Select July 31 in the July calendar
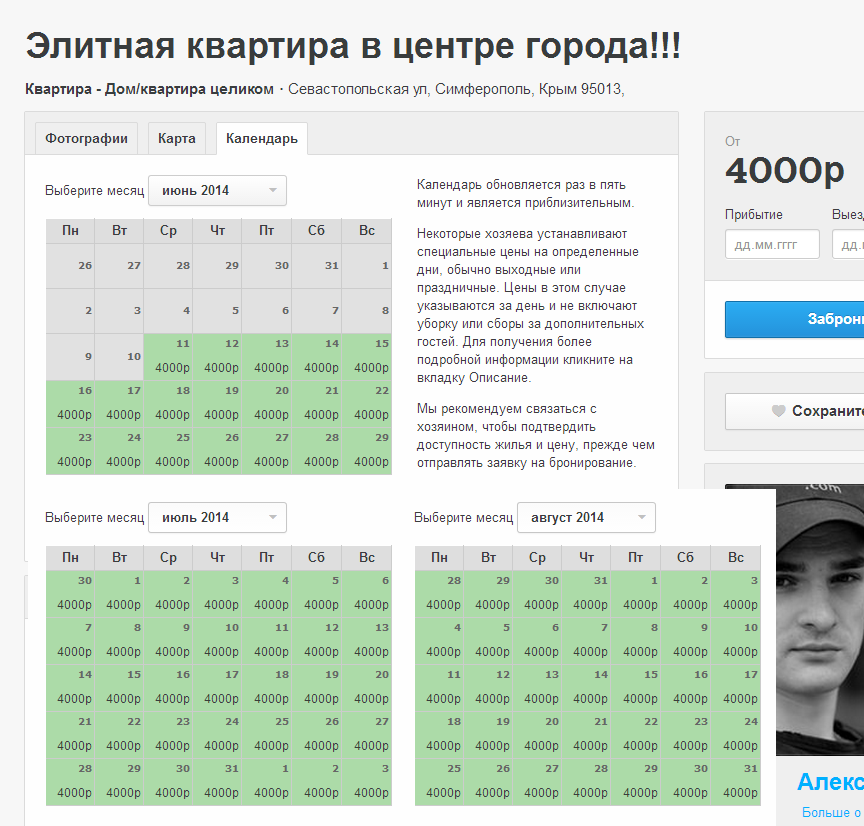 pos(218,781)
